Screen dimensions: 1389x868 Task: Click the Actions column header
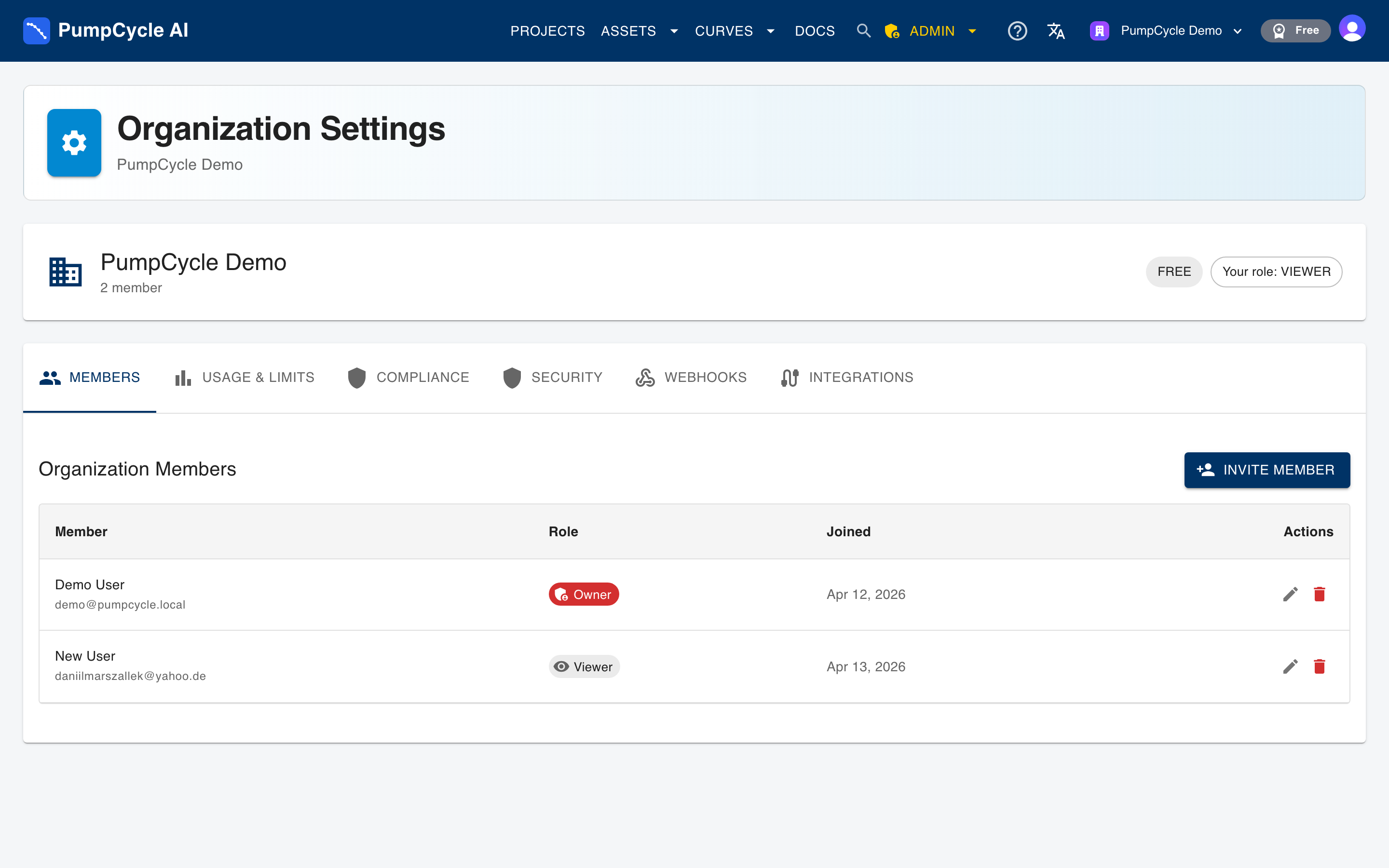coord(1308,531)
